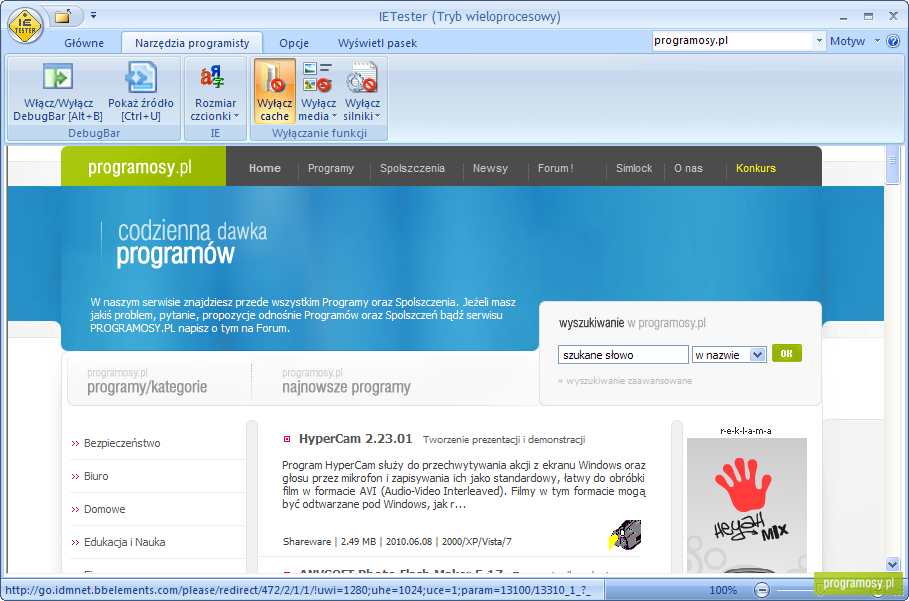
Task: Click the red square bullet beside HyperCam
Action: (x=286, y=439)
